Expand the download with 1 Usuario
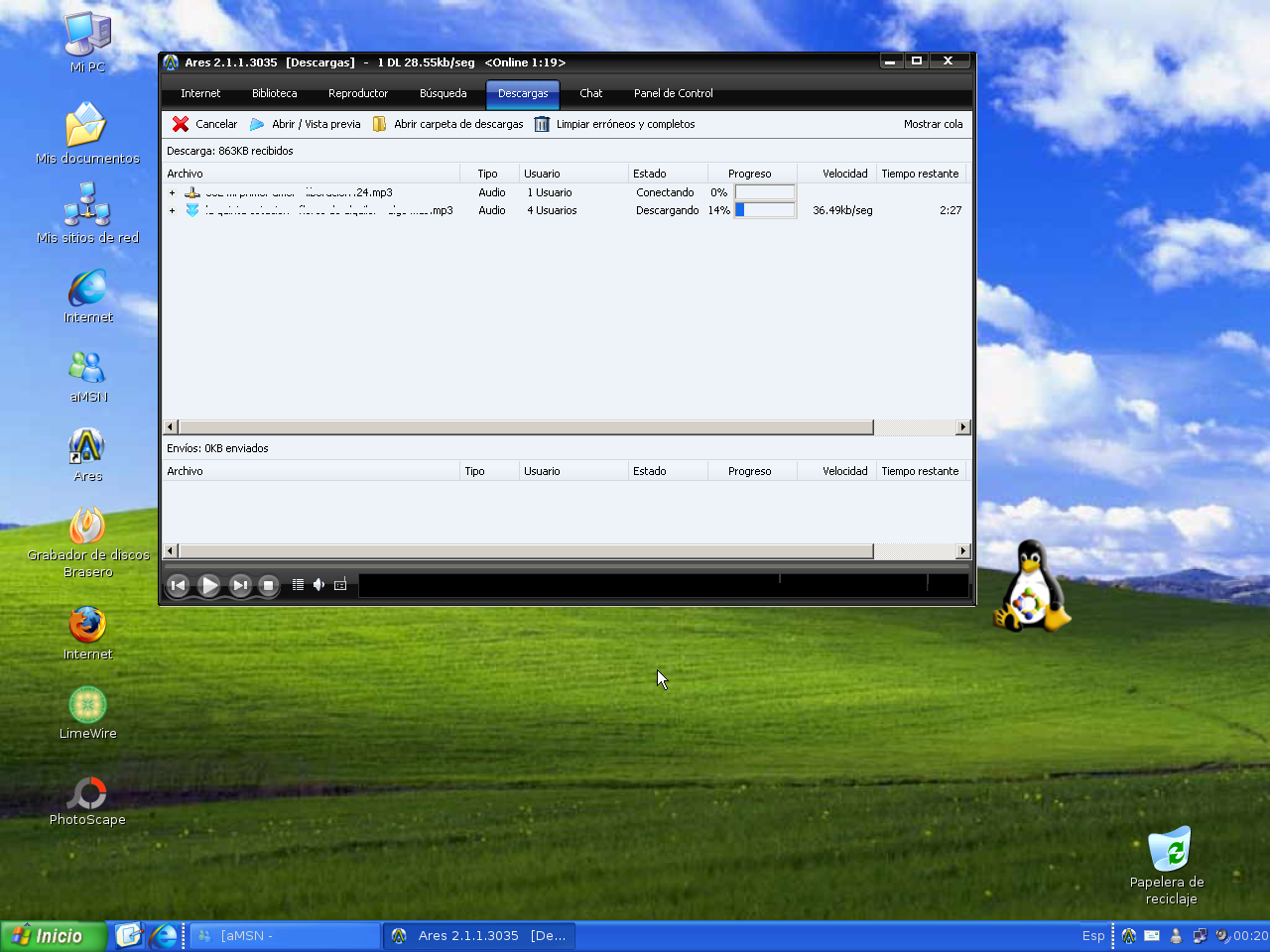Image resolution: width=1270 pixels, height=952 pixels. tap(172, 193)
